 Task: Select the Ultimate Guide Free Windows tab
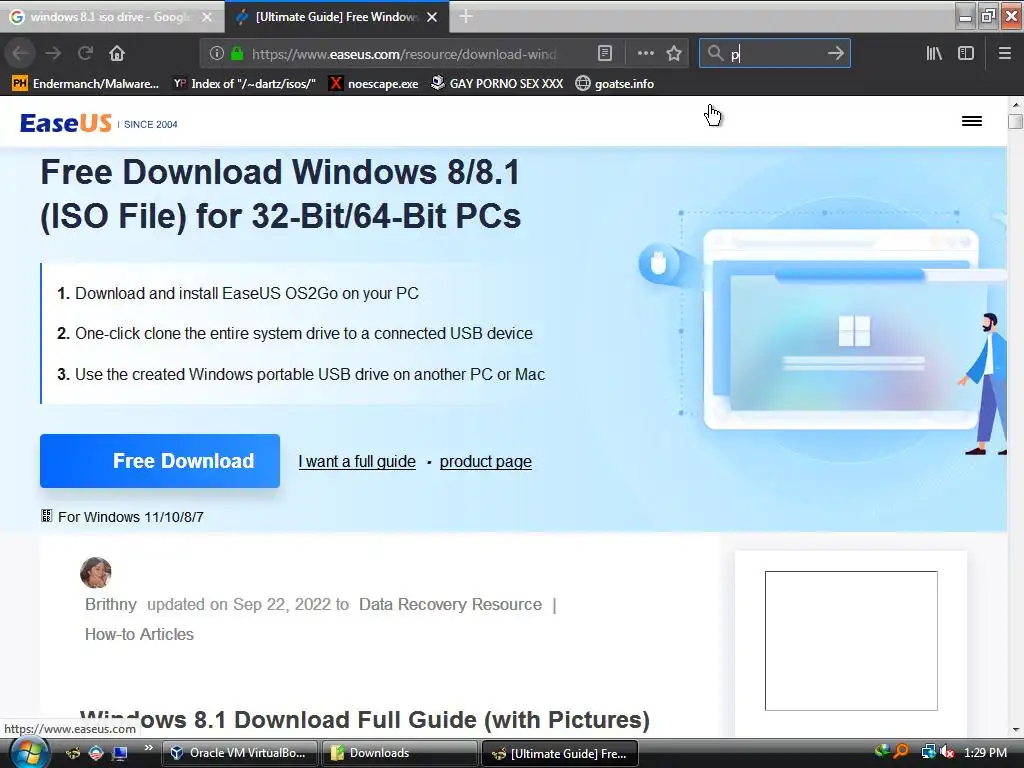336,17
